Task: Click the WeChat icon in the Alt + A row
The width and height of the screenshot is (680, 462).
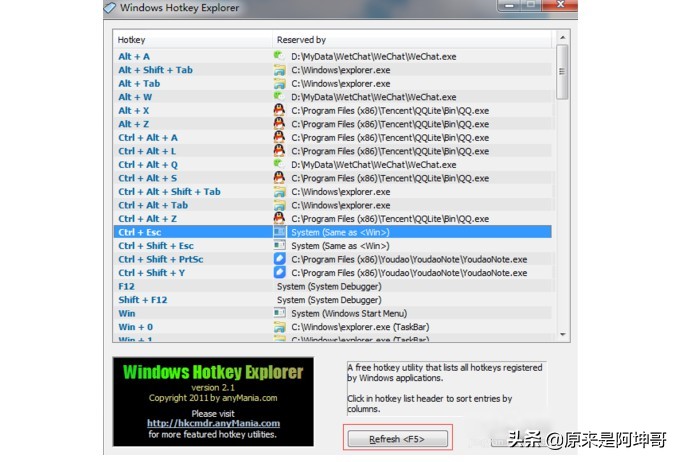Action: [279, 56]
